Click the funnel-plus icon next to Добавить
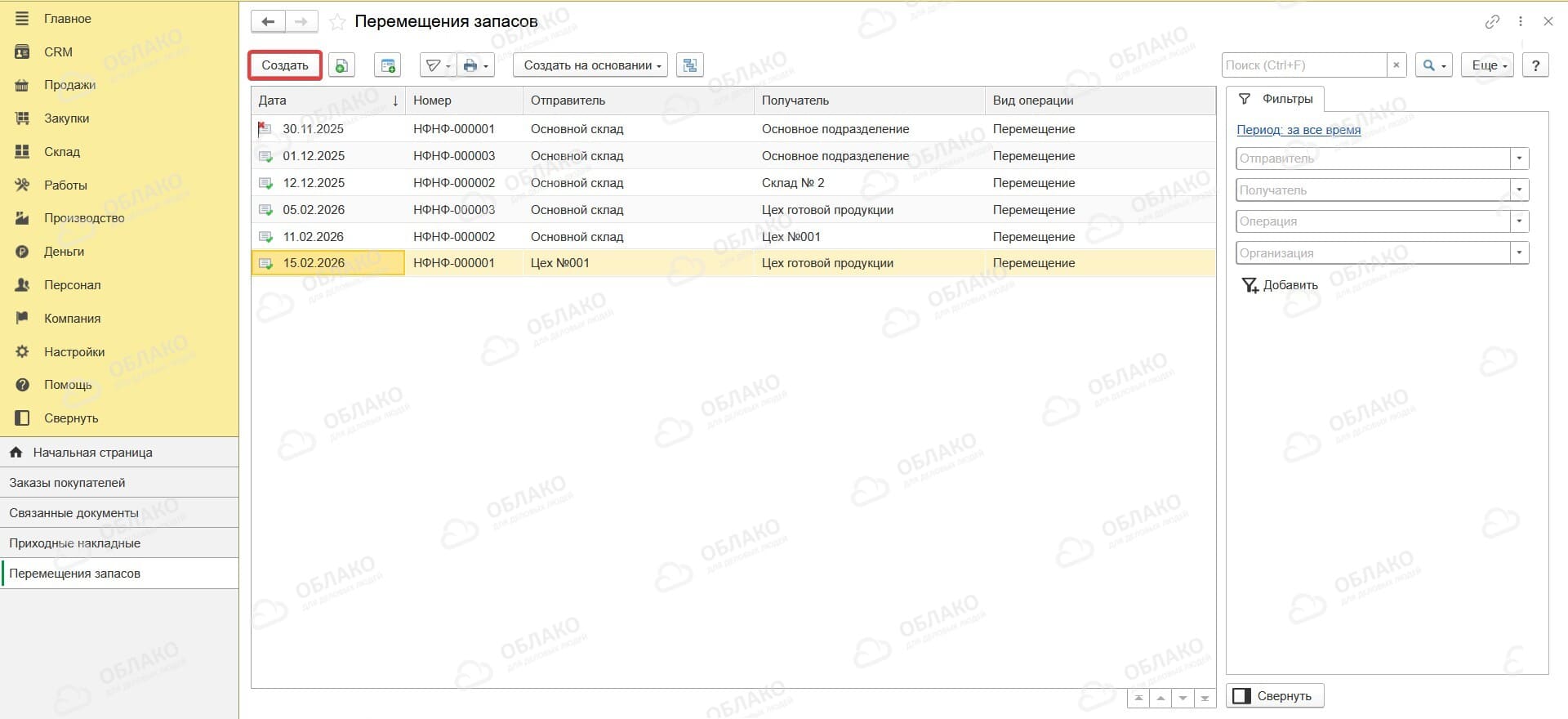The image size is (1568, 719). [1249, 285]
